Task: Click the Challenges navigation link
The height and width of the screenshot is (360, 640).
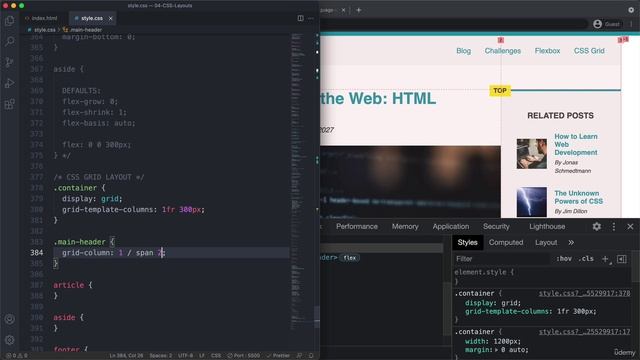Action: coord(502,51)
